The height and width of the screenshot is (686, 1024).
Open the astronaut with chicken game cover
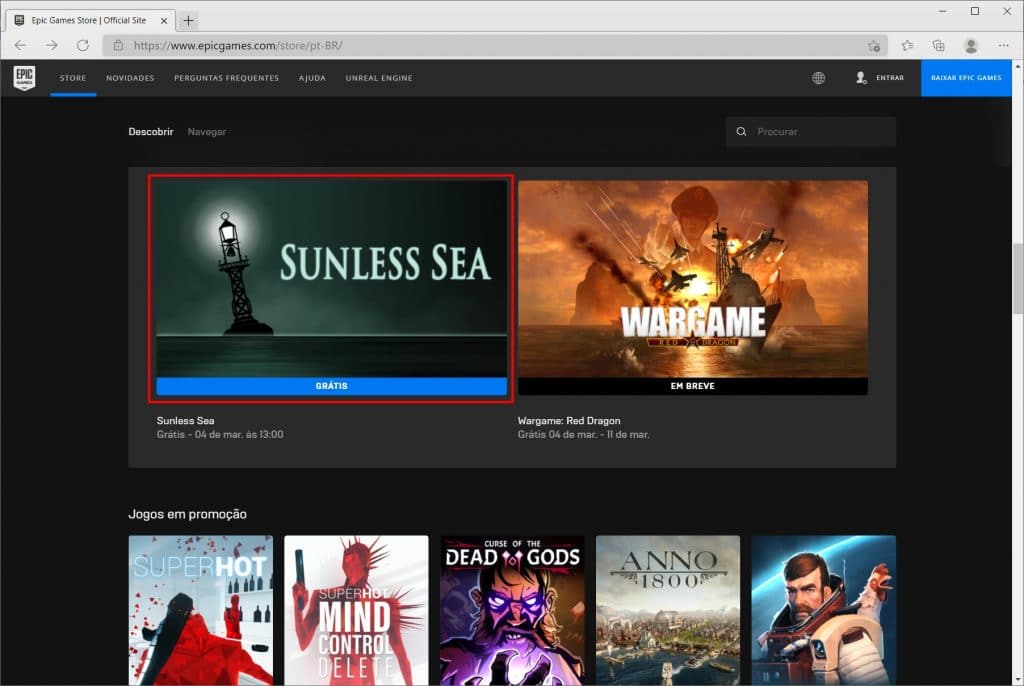click(824, 610)
